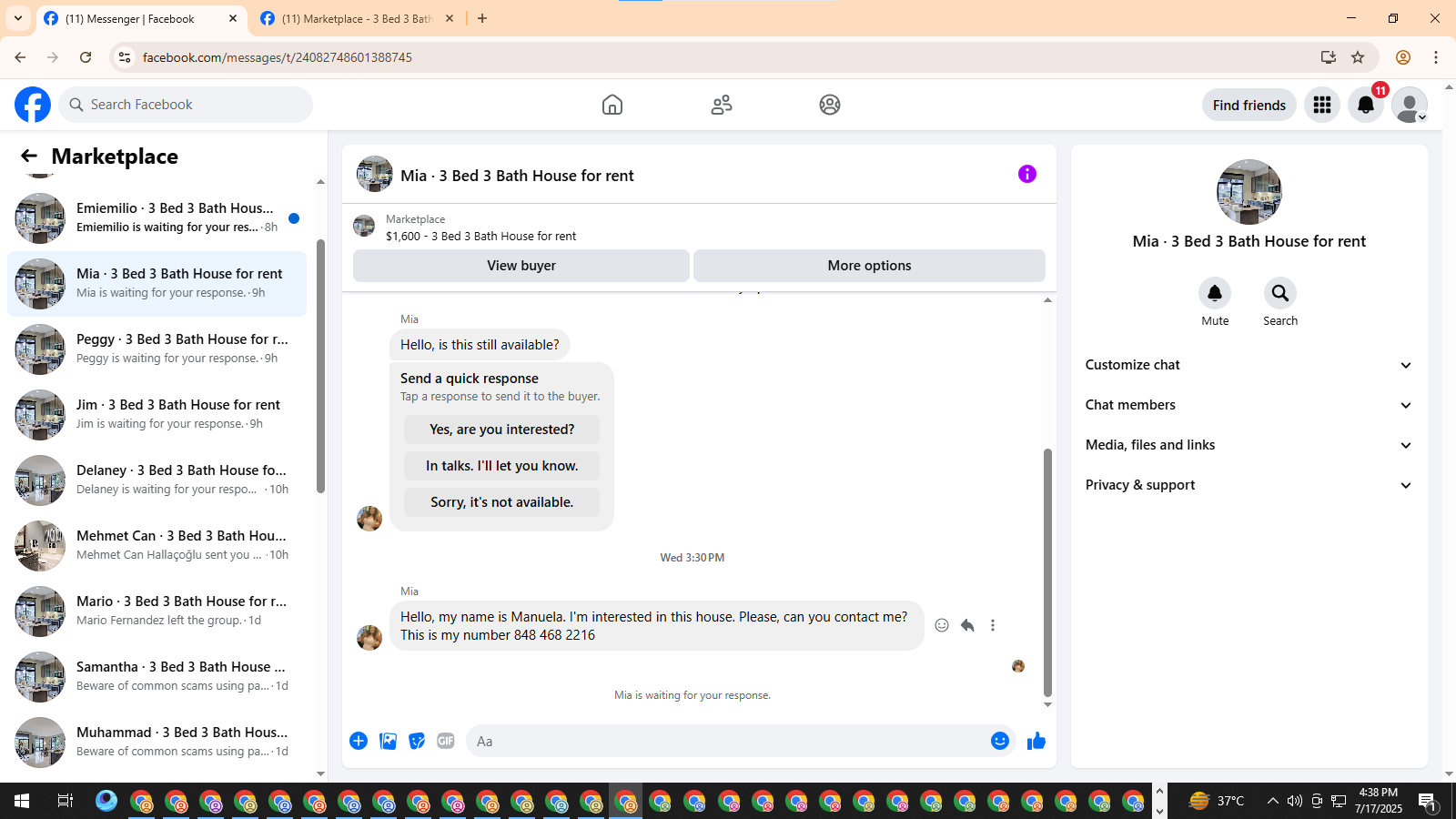Viewport: 1456px width, 819px height.
Task: Click the browser address bar URL
Action: [277, 57]
